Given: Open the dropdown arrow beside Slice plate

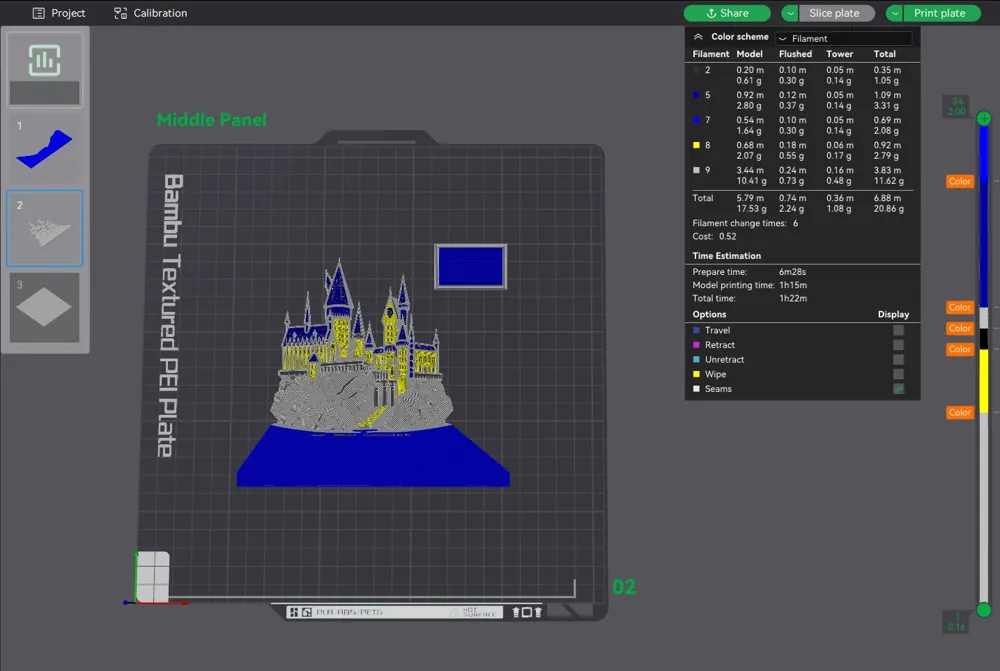Looking at the screenshot, I should (790, 13).
